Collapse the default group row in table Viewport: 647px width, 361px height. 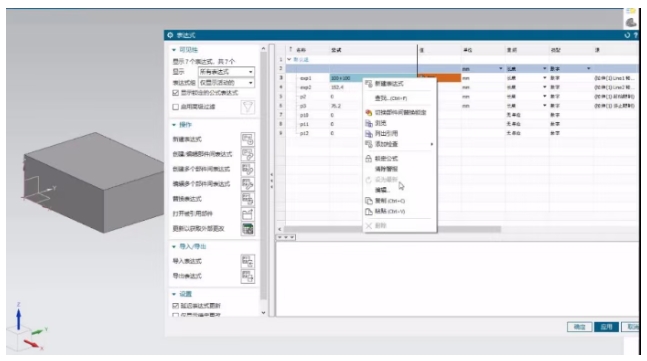[289, 60]
